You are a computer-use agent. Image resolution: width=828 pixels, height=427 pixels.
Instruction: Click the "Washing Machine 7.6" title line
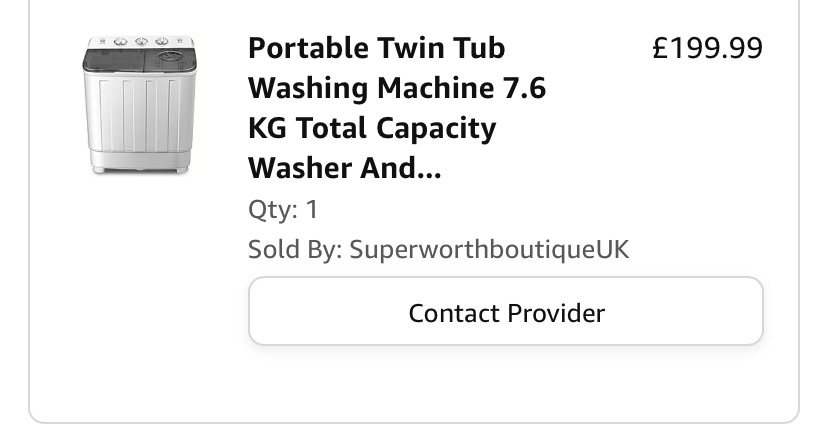tap(397, 88)
